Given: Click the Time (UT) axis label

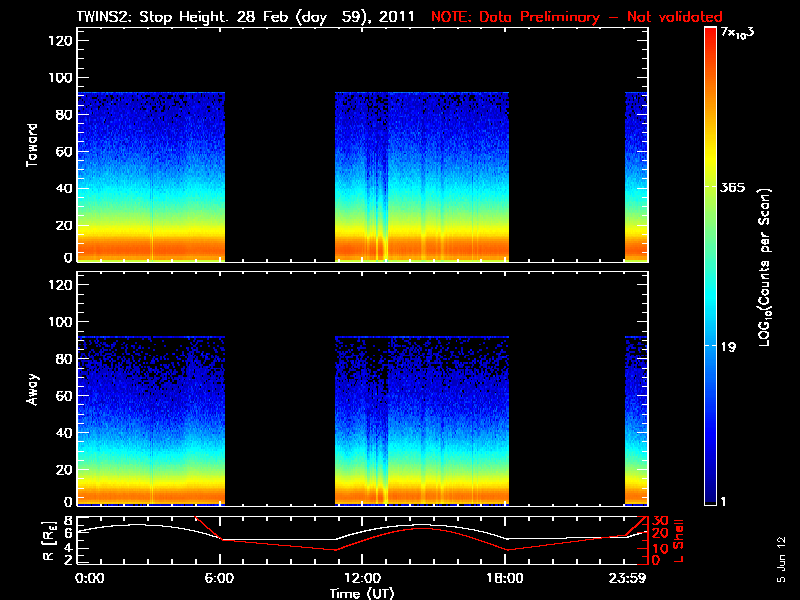Looking at the screenshot, I should (x=362, y=593).
